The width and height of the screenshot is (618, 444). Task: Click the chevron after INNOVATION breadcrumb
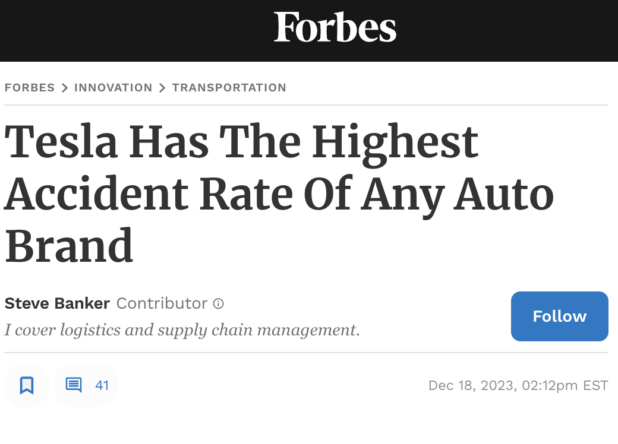(x=162, y=88)
